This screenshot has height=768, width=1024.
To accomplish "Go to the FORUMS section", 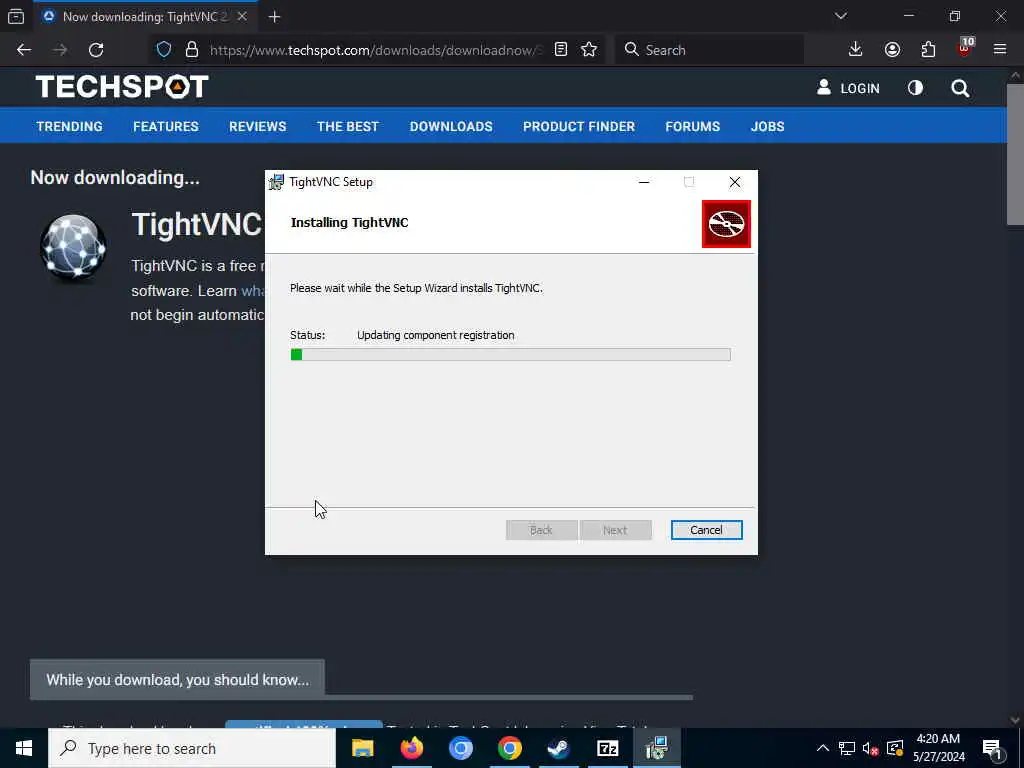I will [693, 127].
